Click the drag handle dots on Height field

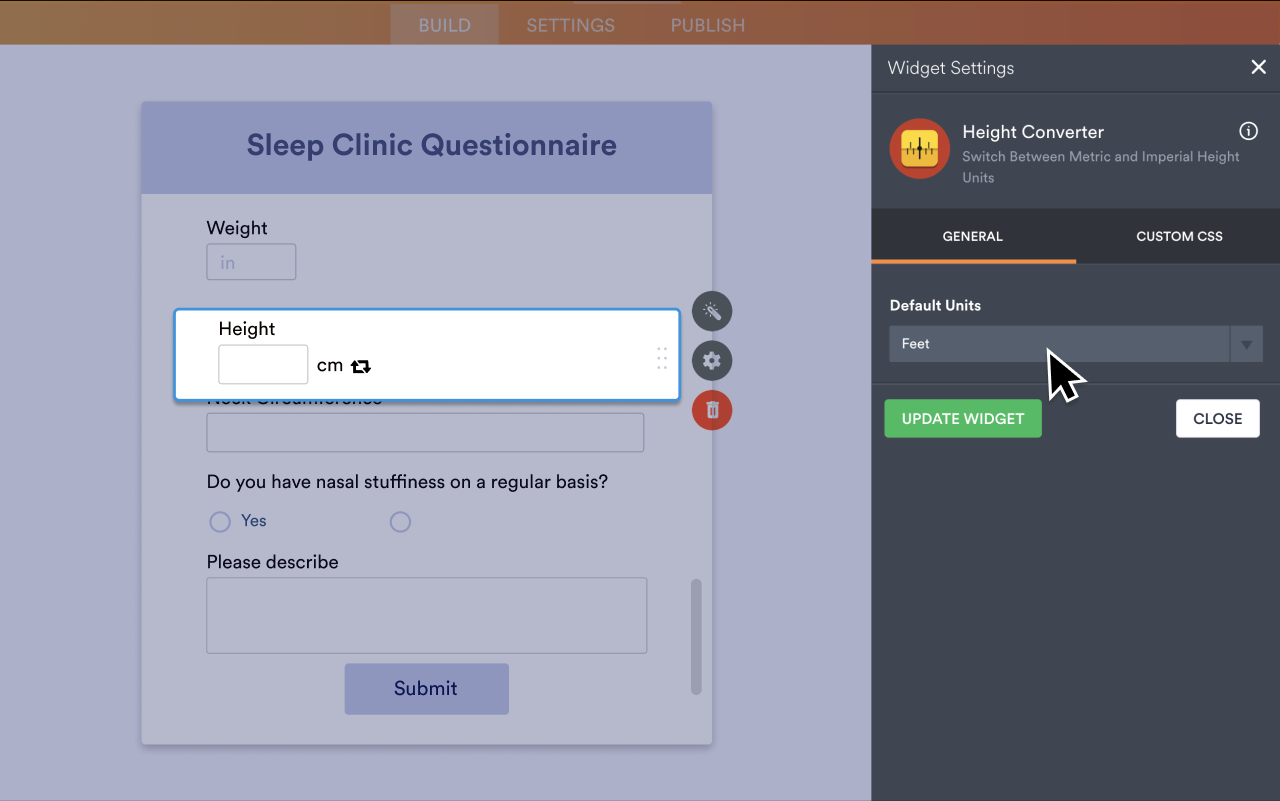[661, 358]
